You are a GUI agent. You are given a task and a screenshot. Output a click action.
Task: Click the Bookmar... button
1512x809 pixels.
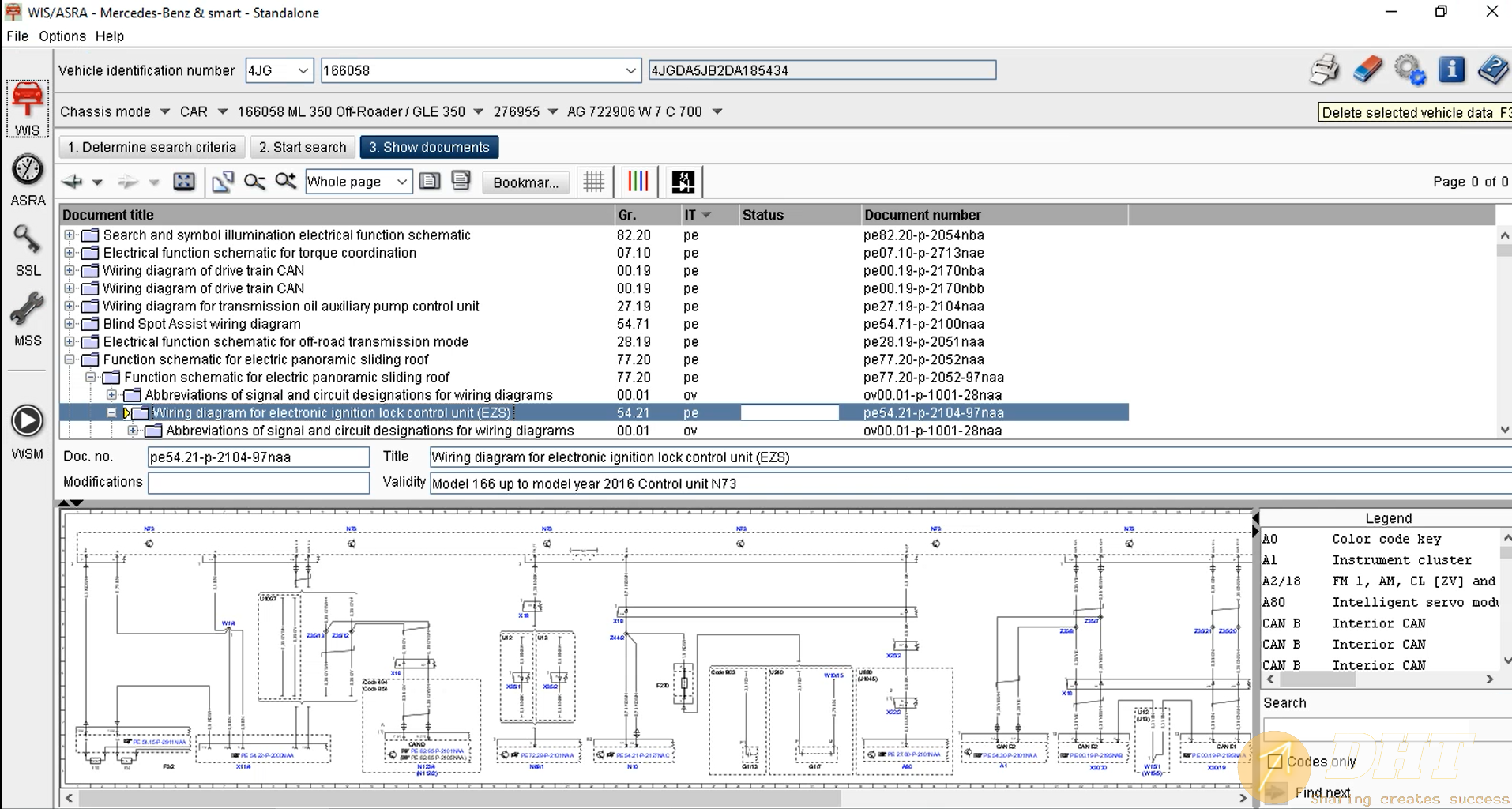click(x=525, y=182)
